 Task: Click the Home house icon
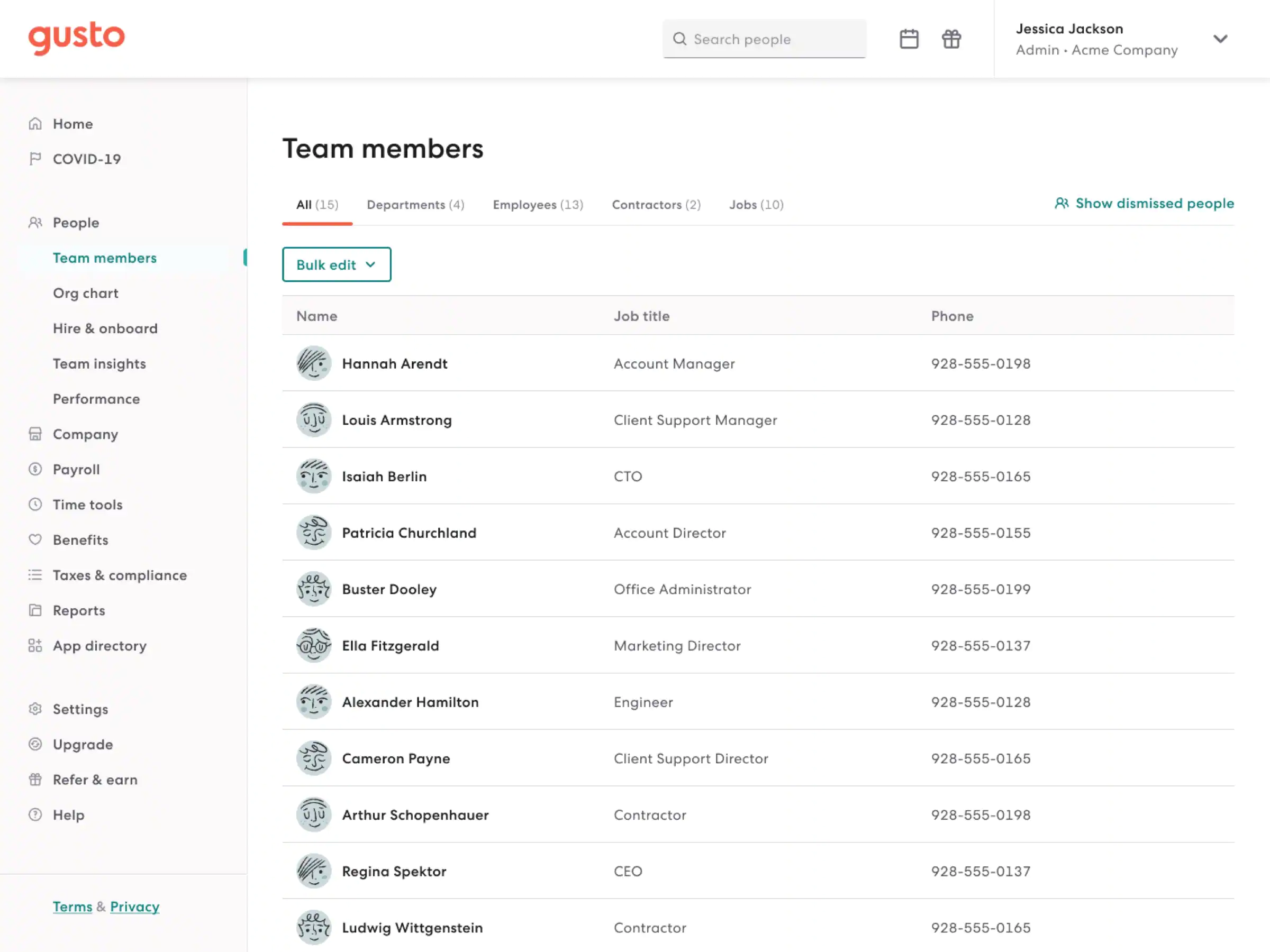35,124
